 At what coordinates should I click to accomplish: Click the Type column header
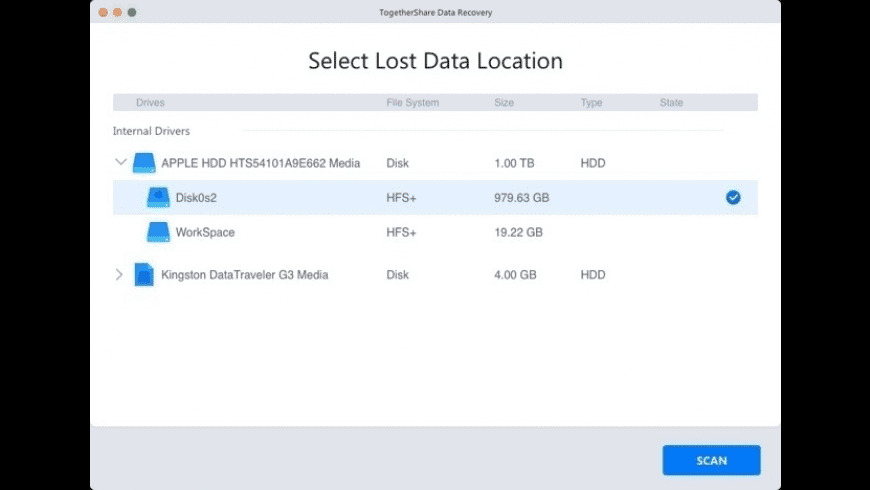591,103
